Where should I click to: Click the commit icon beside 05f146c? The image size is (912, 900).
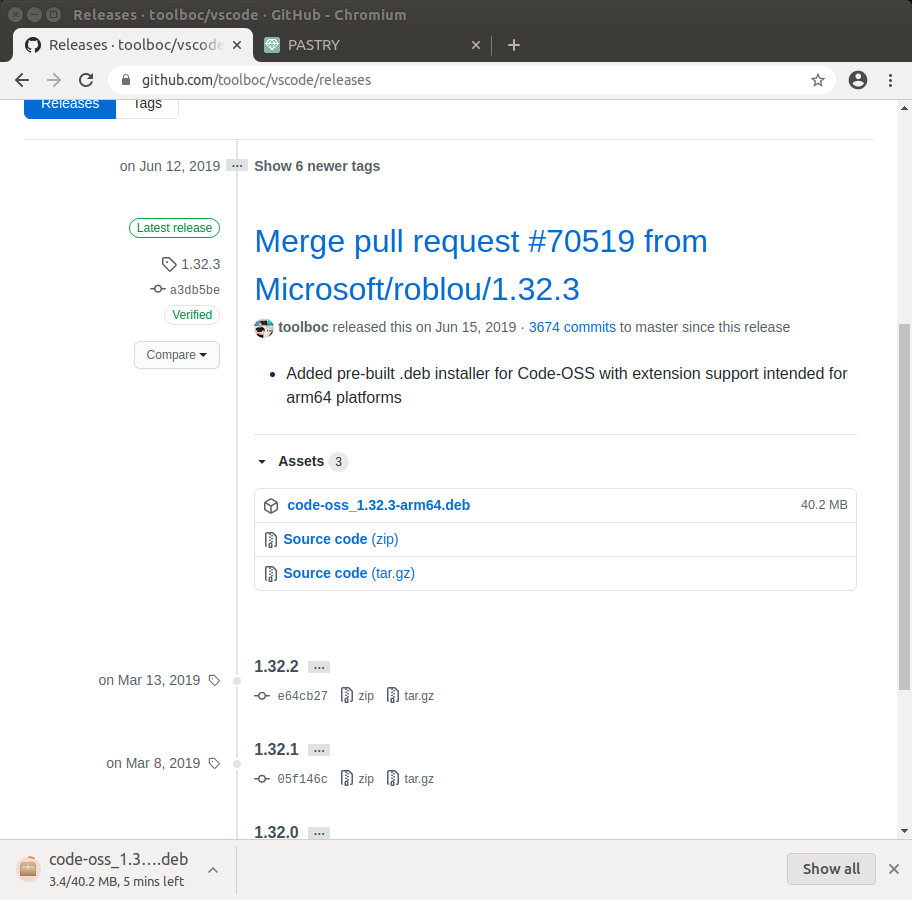coord(262,779)
